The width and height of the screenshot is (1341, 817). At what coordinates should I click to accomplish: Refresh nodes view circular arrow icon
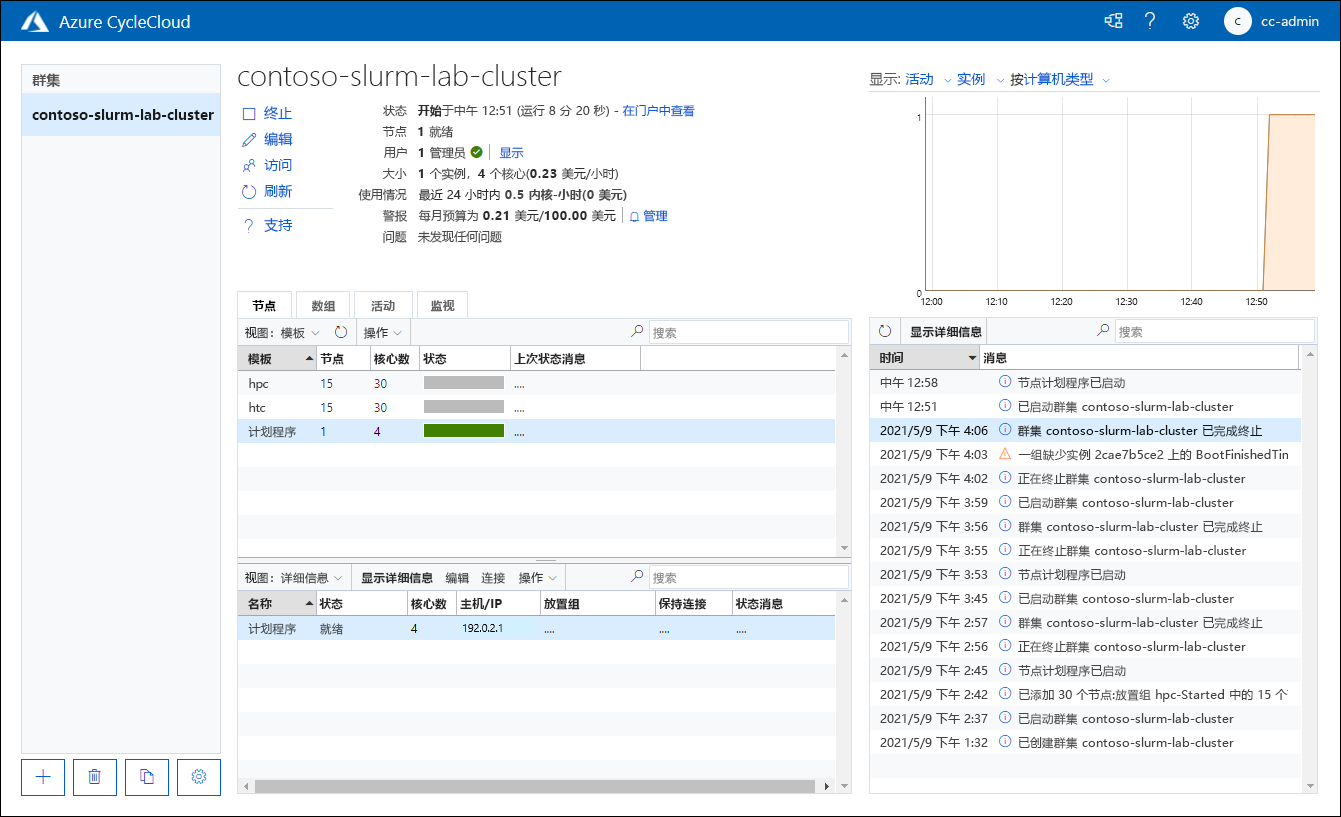tap(341, 332)
